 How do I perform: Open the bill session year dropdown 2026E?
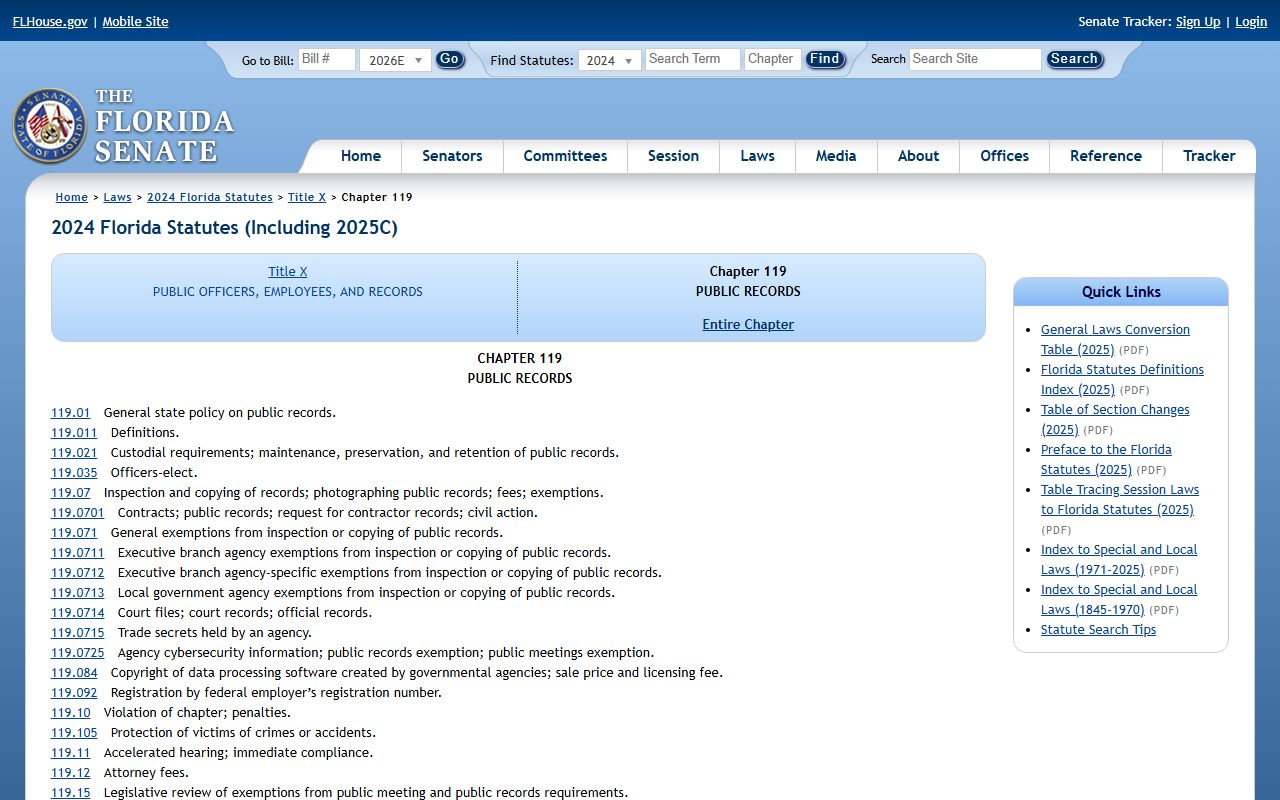click(x=395, y=60)
